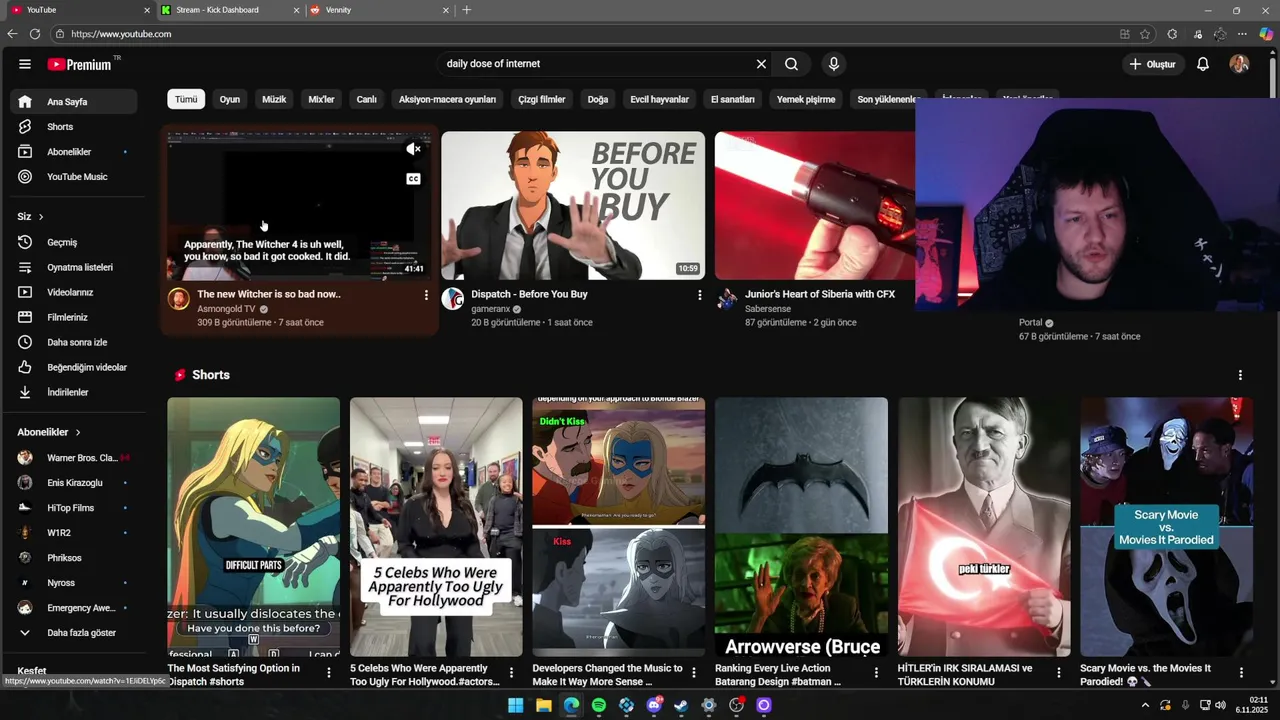
Task: Open options for Developers Changed the Music short
Action: [693, 673]
